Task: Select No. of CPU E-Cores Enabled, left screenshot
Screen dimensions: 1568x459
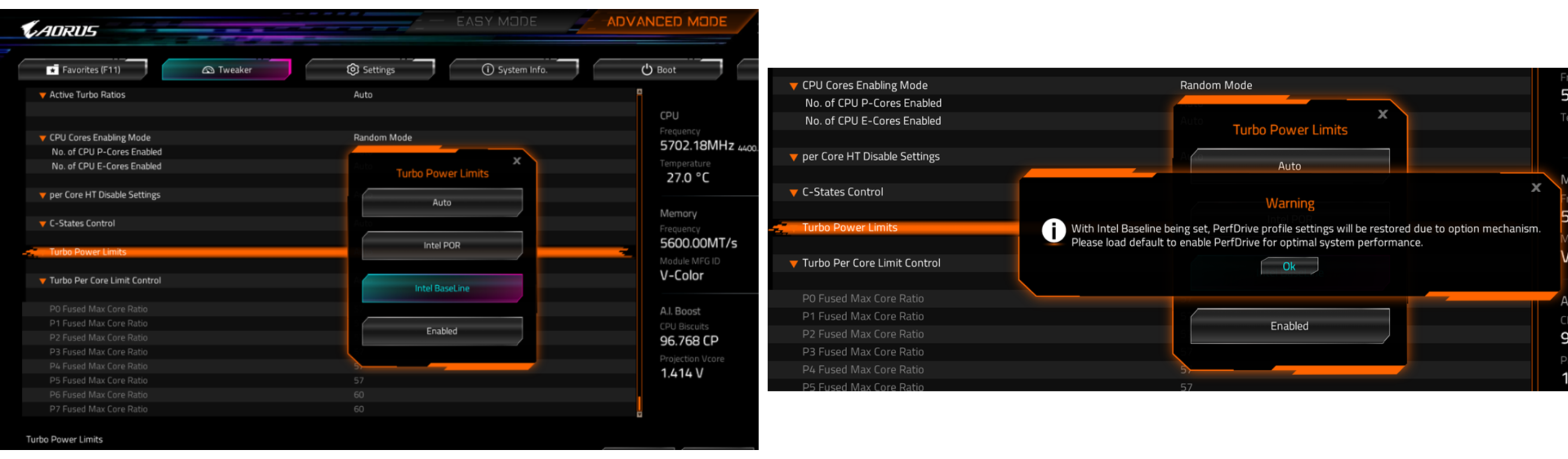Action: click(x=107, y=166)
